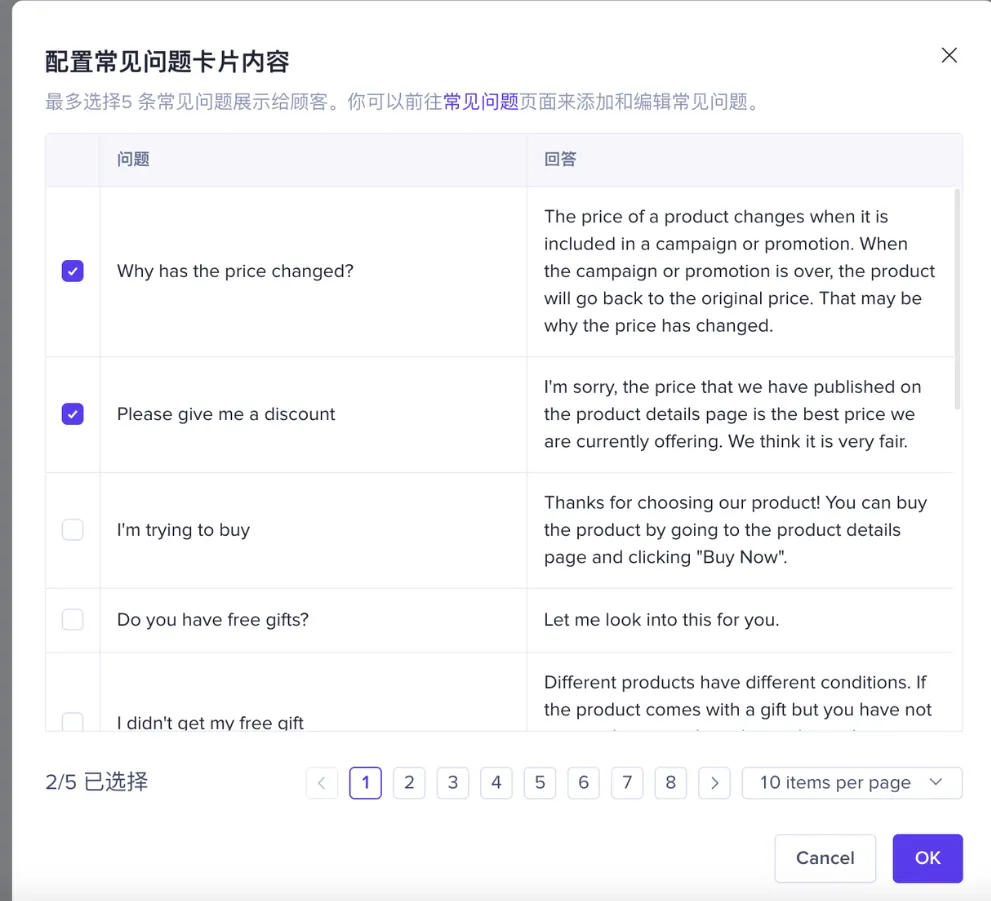Click the answer starting "Thanks for choosing our product!"
This screenshot has height=901, width=991.
click(736, 530)
